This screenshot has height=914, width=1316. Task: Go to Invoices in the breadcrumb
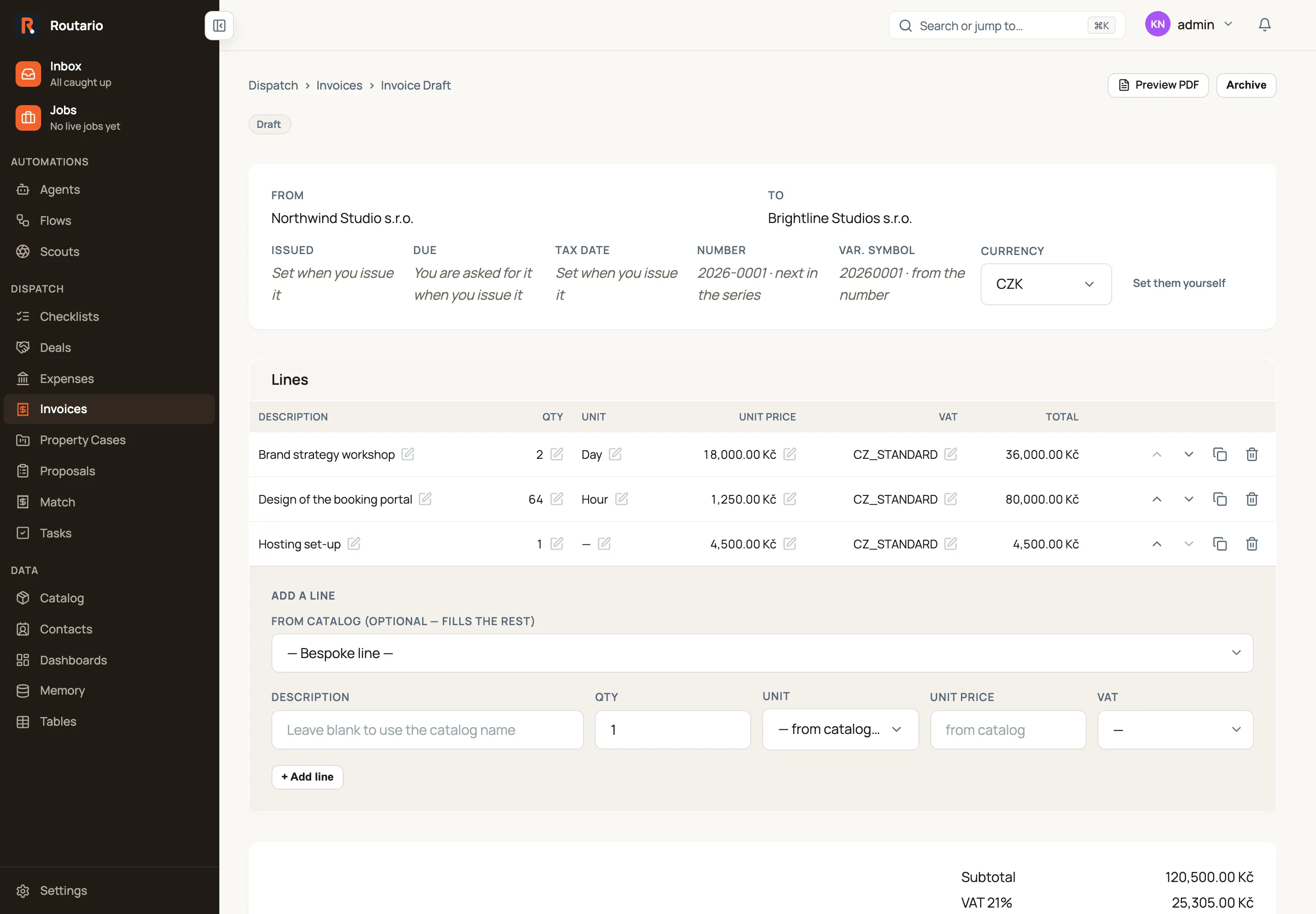(339, 85)
